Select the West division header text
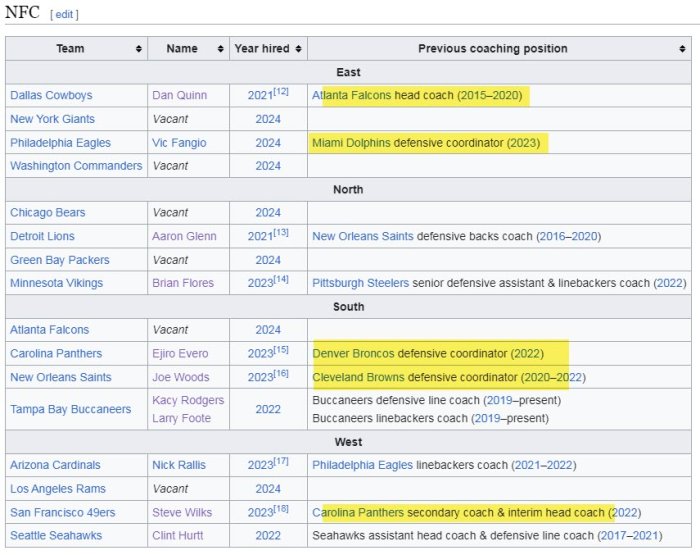700x555 pixels. pos(348,442)
